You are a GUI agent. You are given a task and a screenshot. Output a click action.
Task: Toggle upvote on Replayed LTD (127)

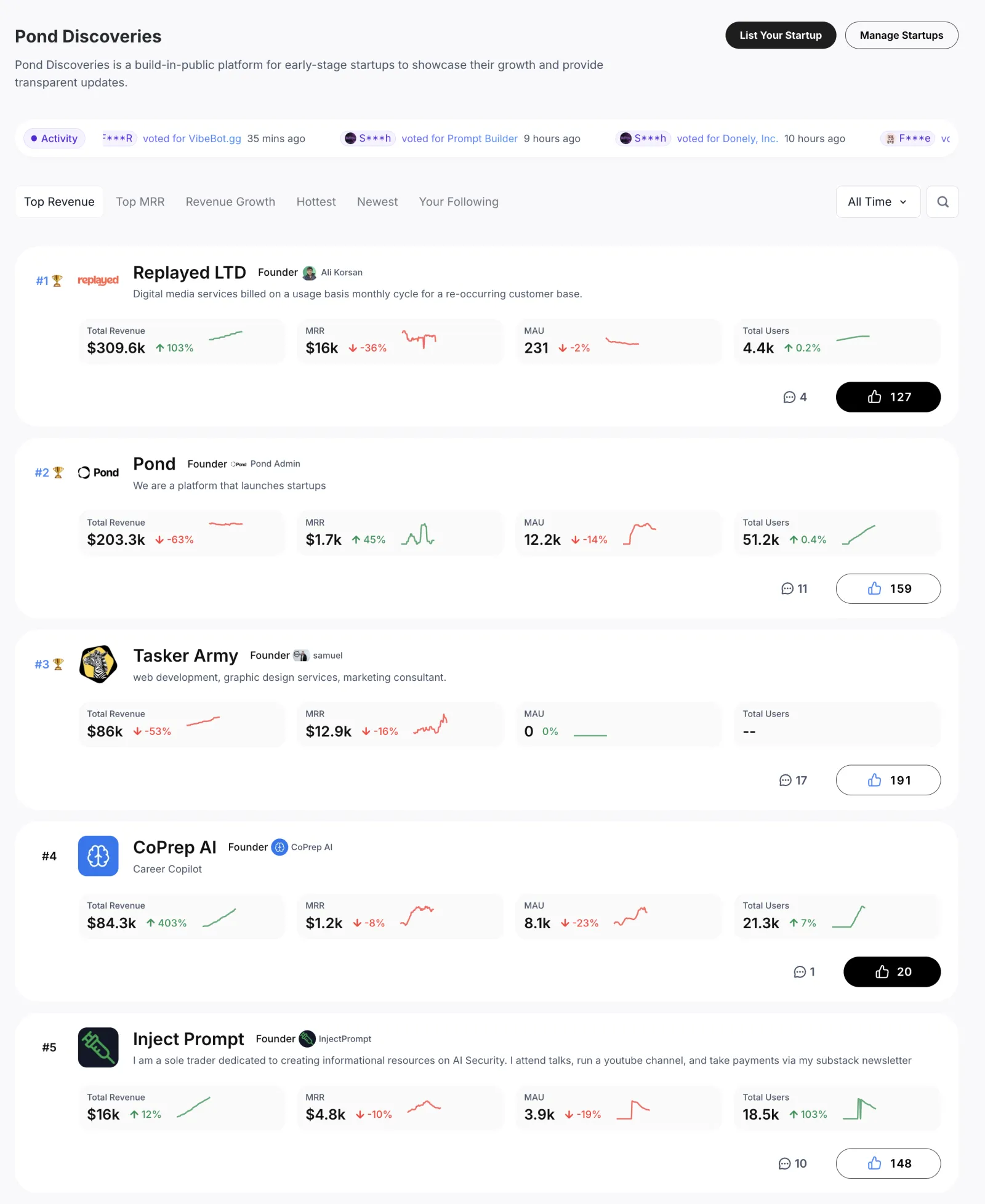coord(888,397)
